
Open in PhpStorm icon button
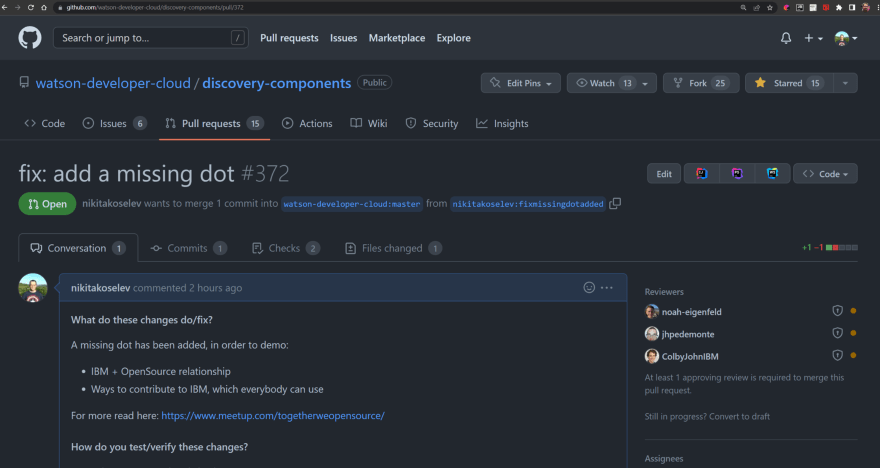pos(737,174)
